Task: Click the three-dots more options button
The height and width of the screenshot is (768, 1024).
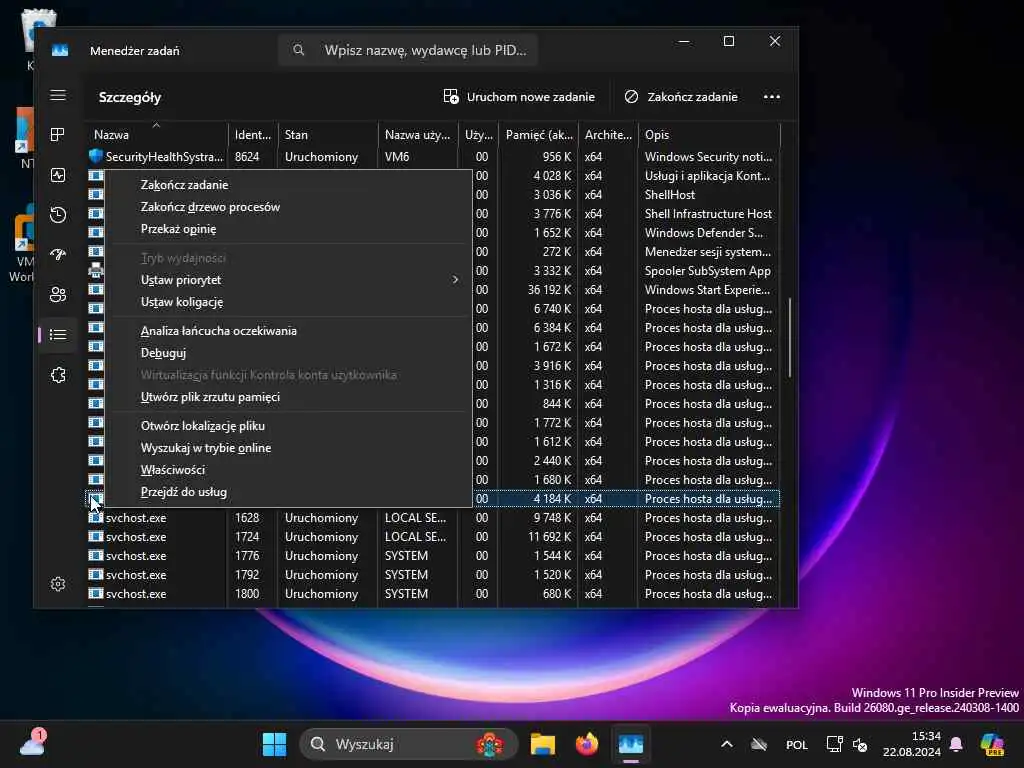Action: point(772,97)
